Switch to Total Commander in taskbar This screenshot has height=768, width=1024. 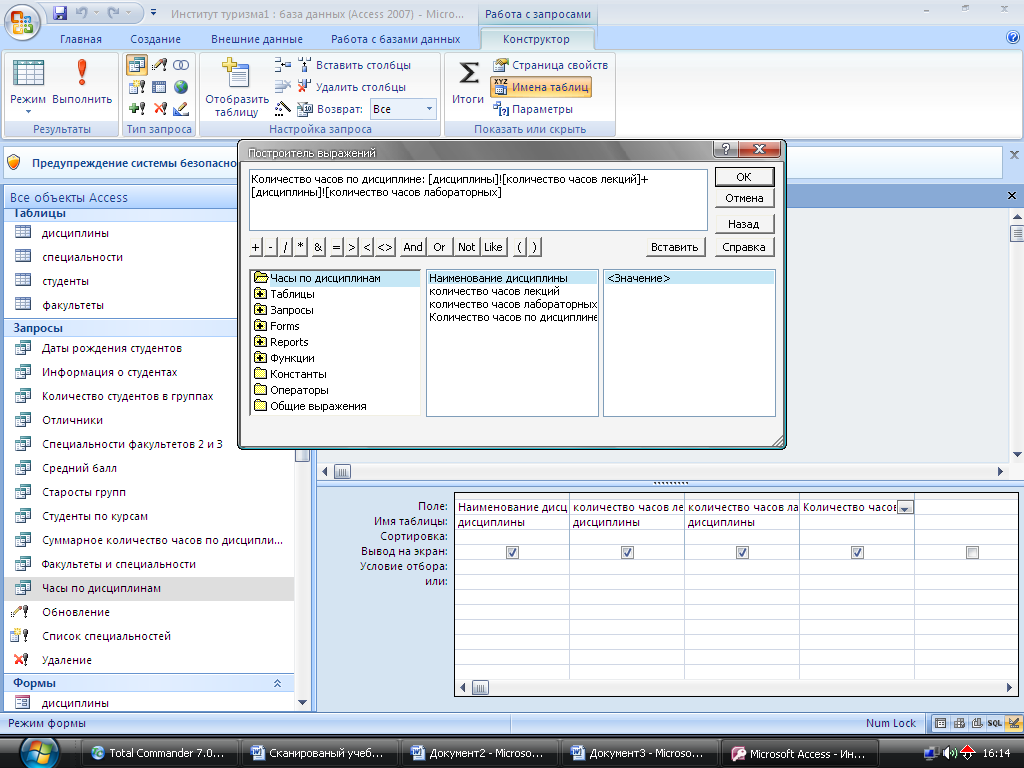tap(159, 753)
